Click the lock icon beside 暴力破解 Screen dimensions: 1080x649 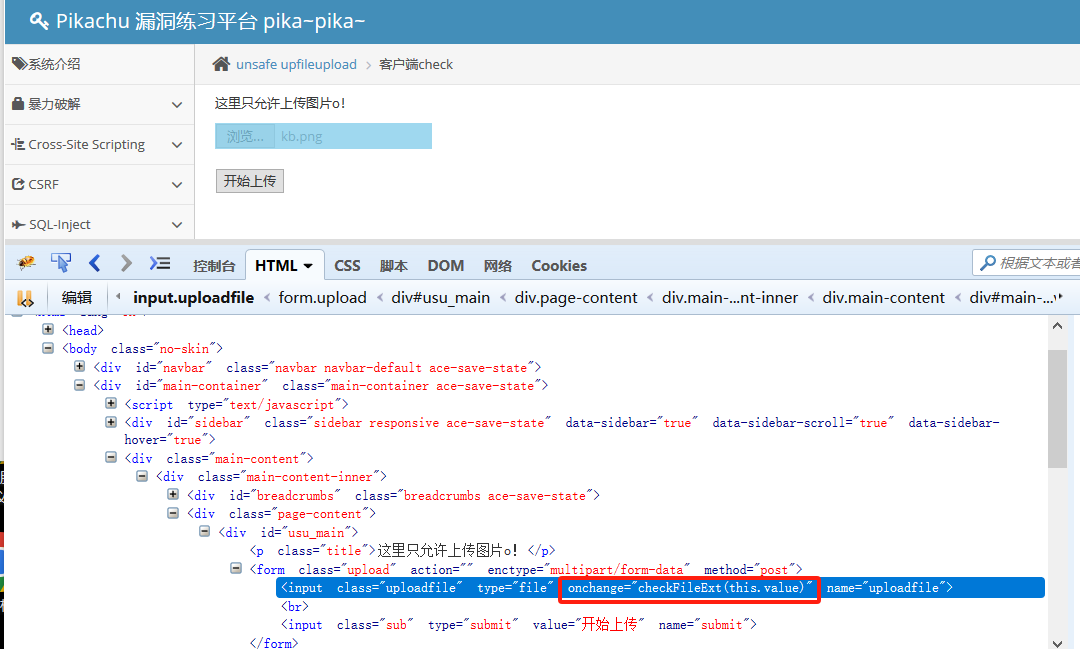tap(19, 103)
